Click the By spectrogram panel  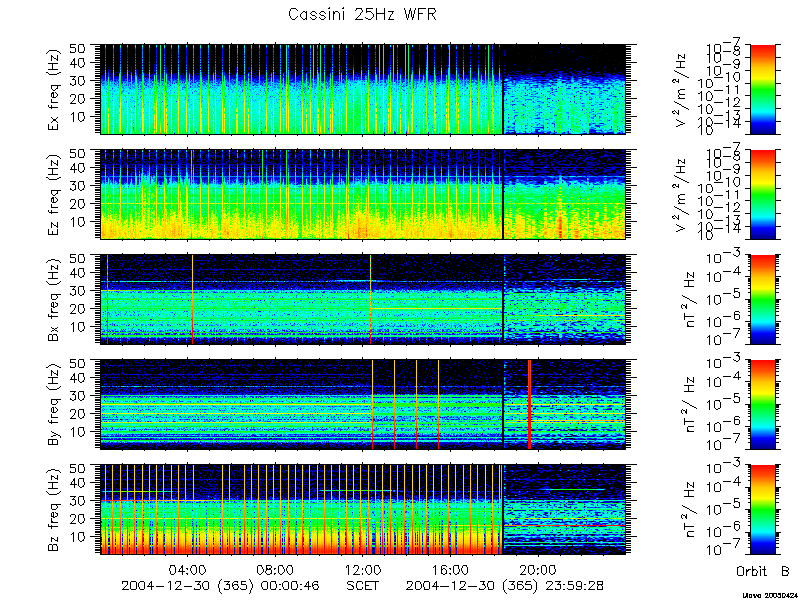click(363, 405)
